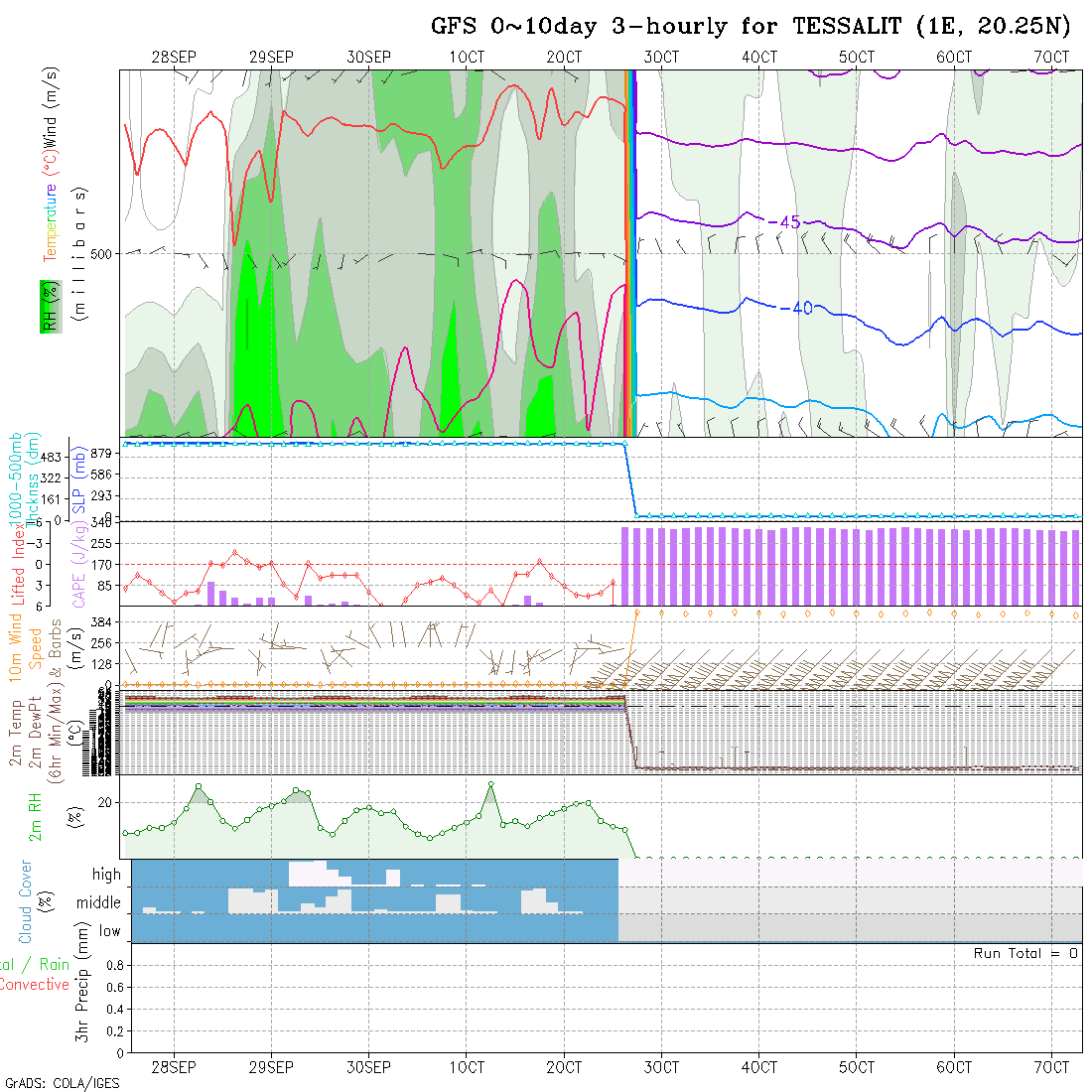Click the high cloud cover row label

pos(106,875)
